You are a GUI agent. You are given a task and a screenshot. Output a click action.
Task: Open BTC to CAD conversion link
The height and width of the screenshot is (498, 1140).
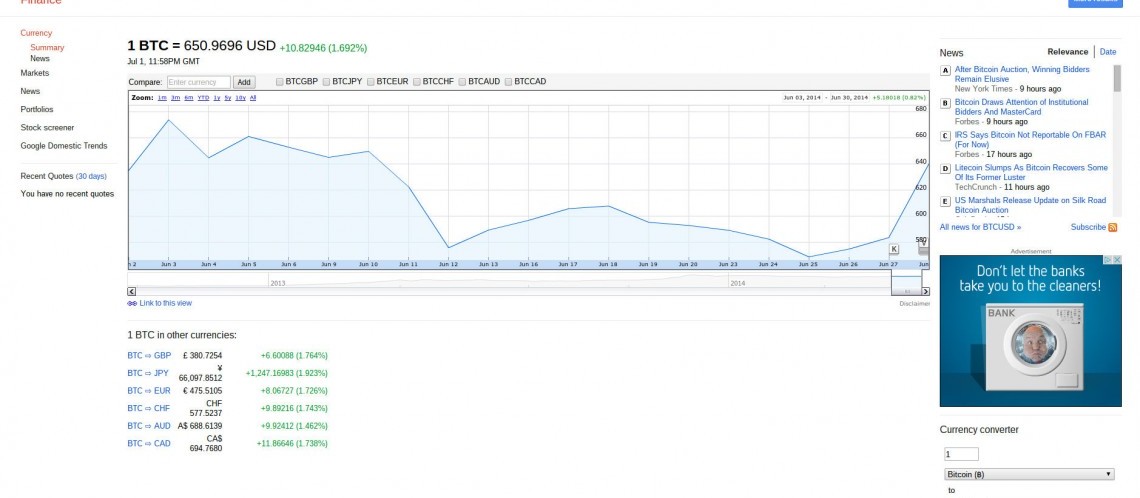pos(149,443)
